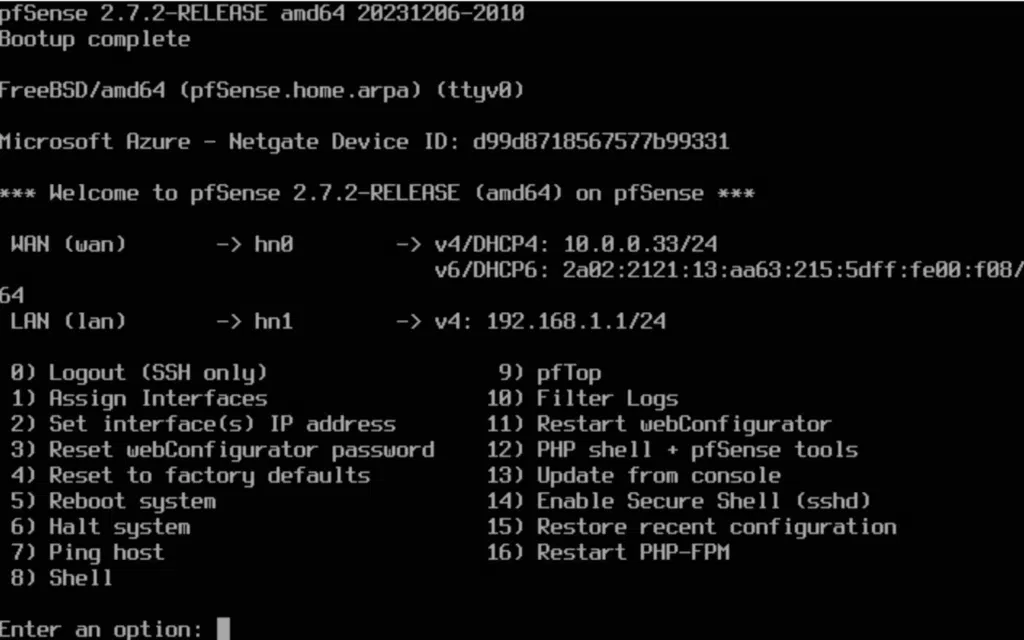Click 4) Reset to factory defaults
Image resolution: width=1024 pixels, height=640 pixels.
pos(190,475)
